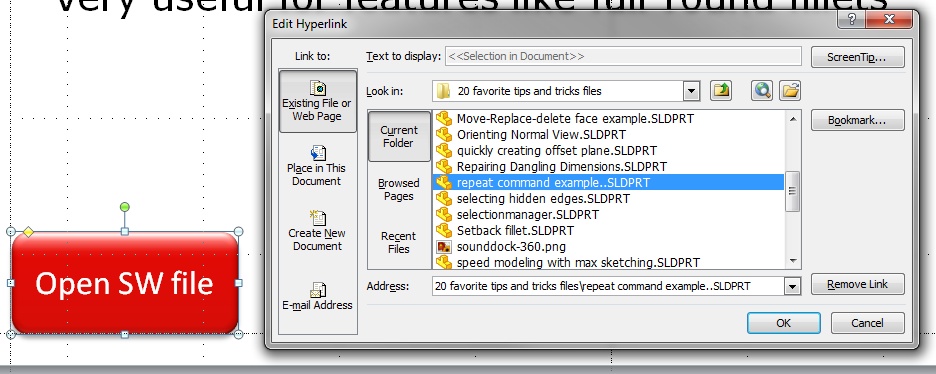Open the Address dropdown arrow
Viewport: 936px width, 374px height.
pyautogui.click(x=792, y=286)
